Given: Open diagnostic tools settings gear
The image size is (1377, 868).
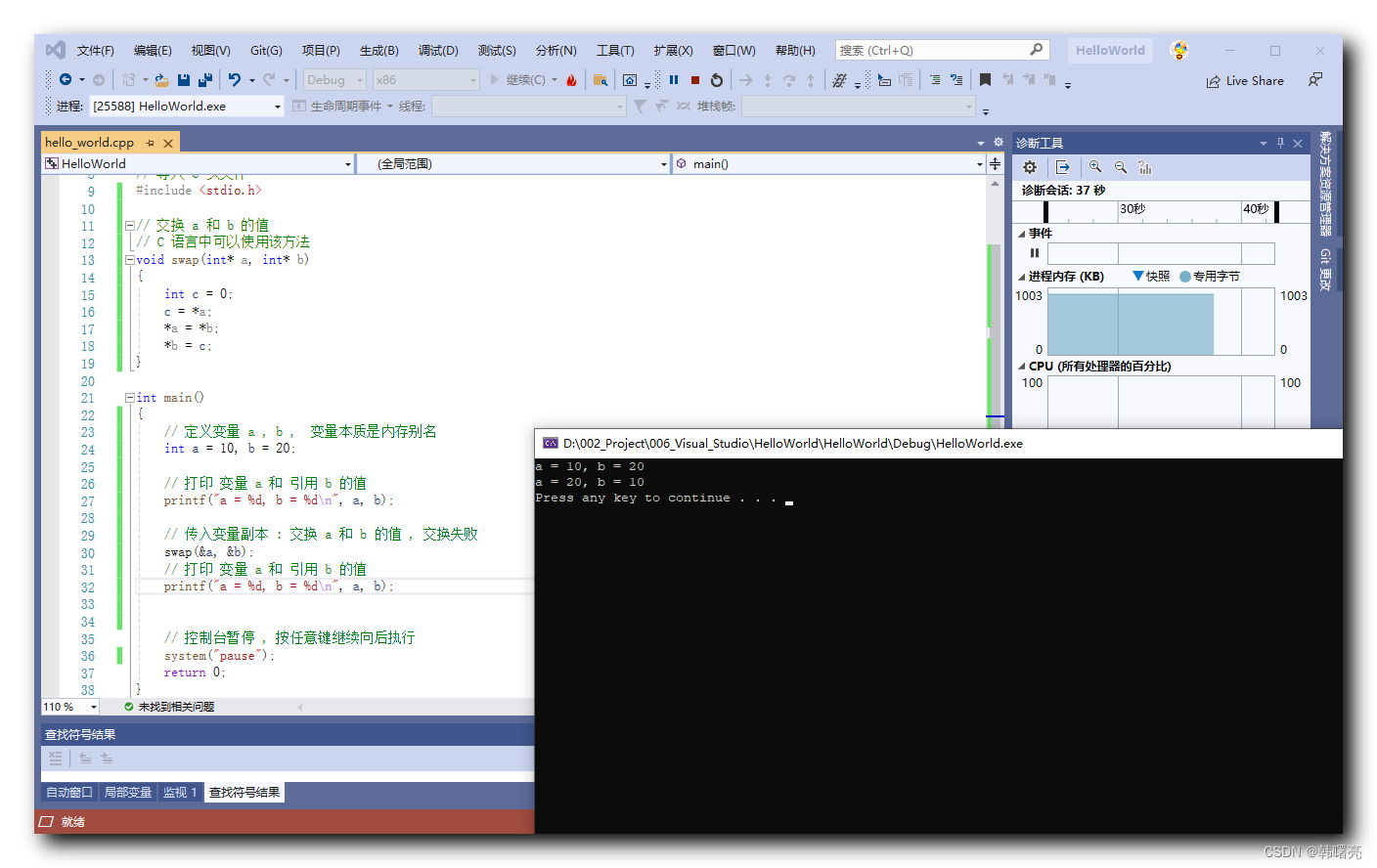Looking at the screenshot, I should [x=1030, y=167].
